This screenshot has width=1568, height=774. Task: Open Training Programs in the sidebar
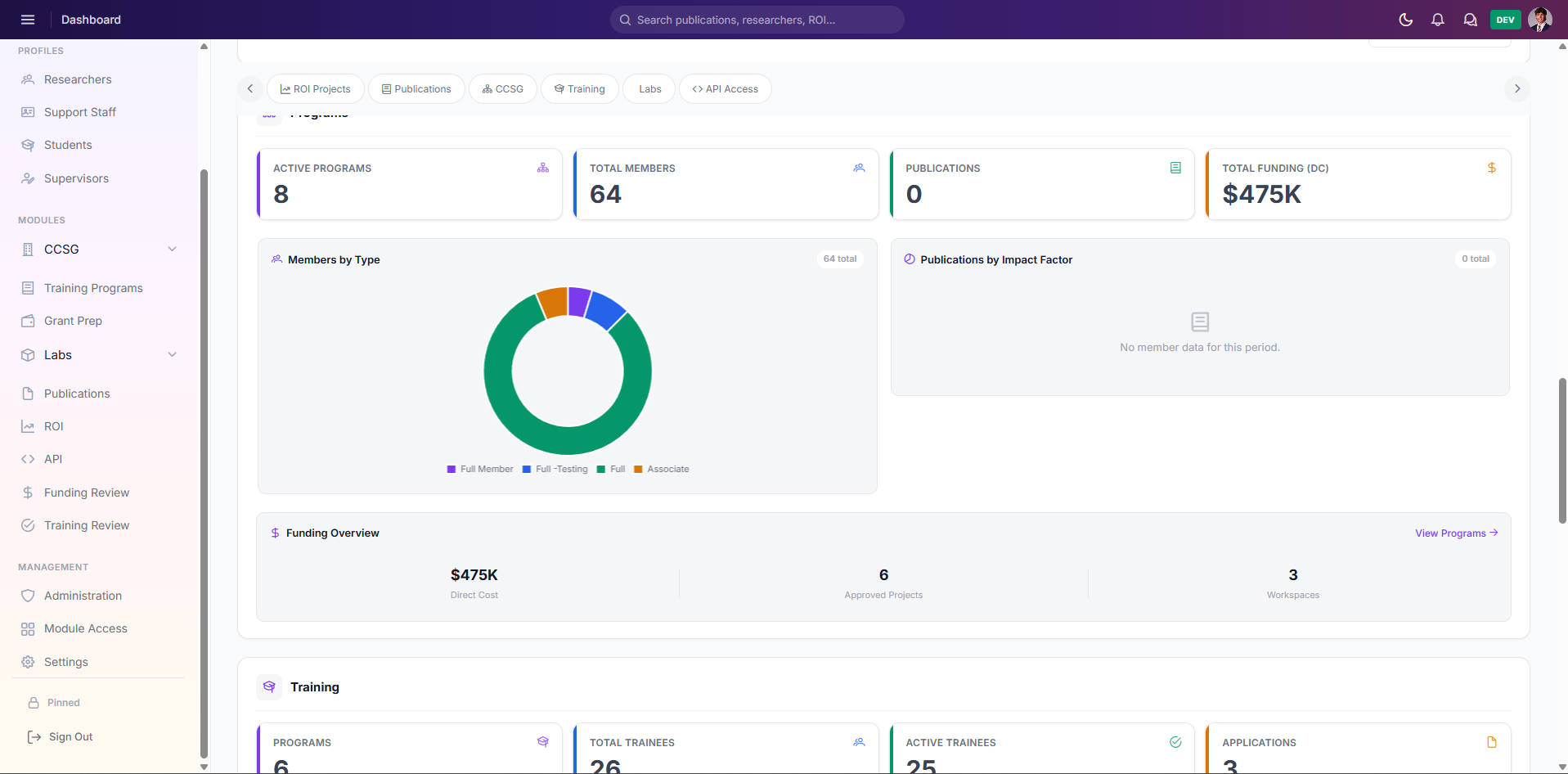[93, 288]
